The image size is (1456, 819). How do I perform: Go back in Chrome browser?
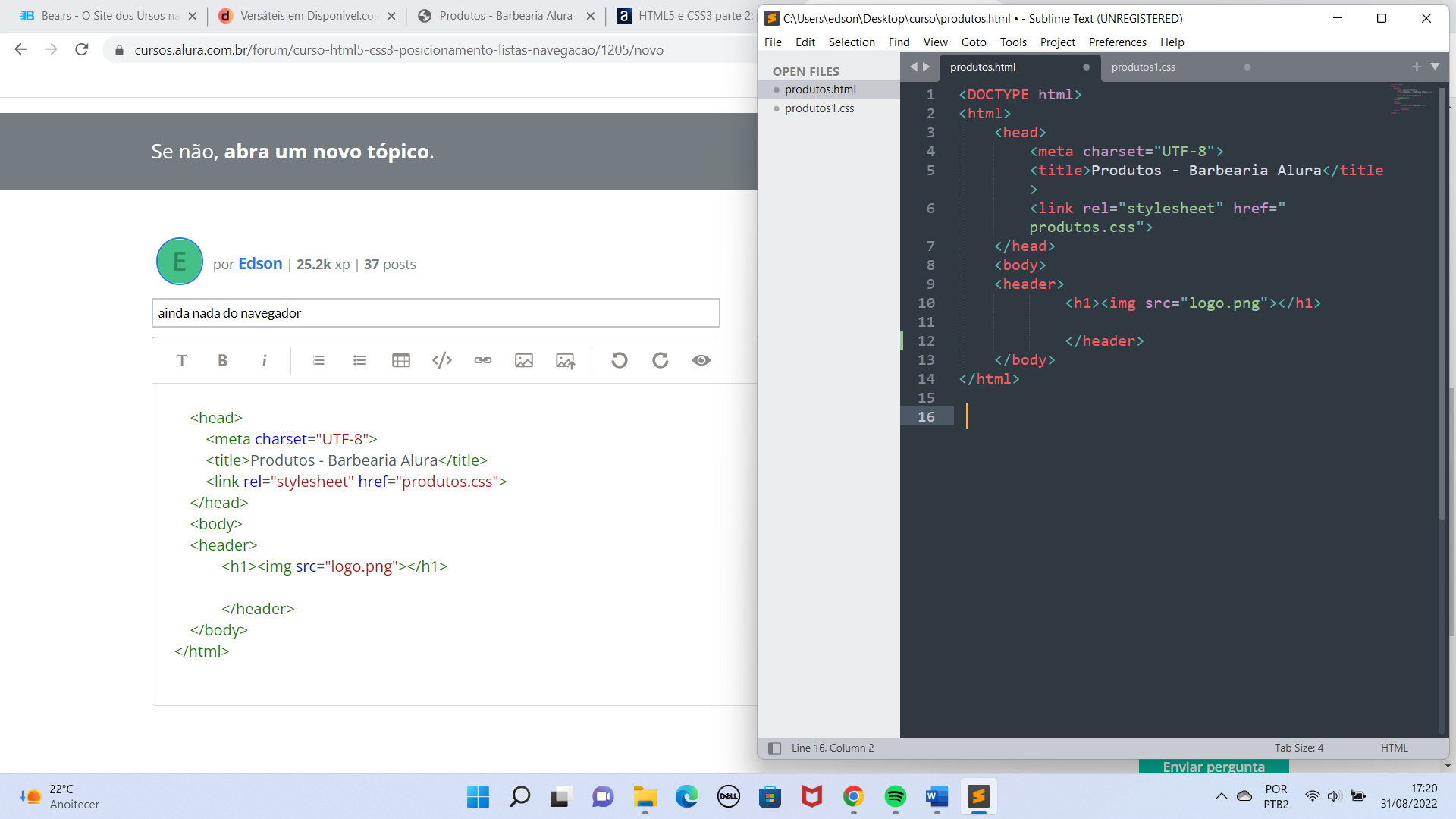coord(21,49)
